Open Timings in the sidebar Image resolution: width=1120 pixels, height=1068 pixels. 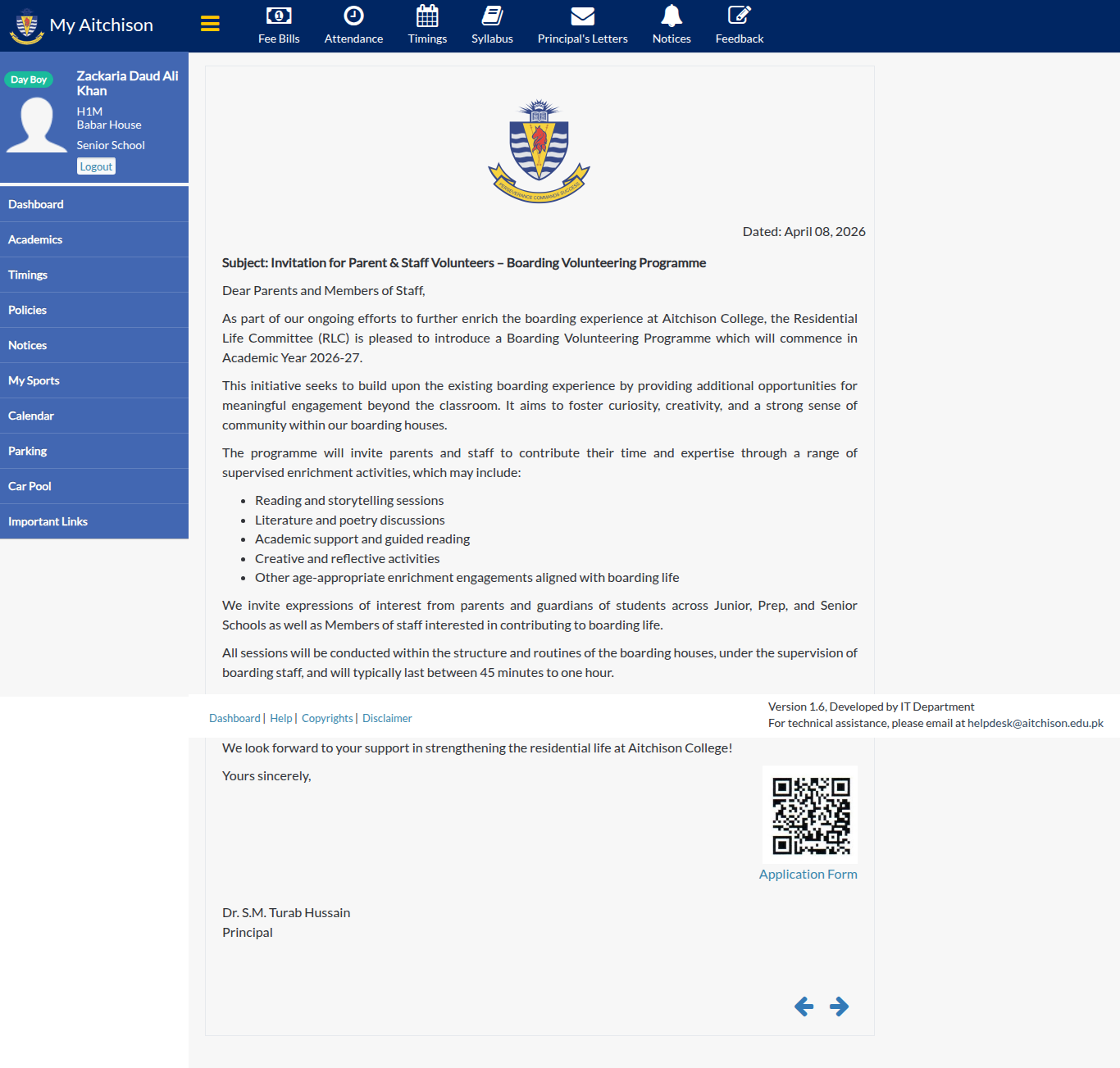(94, 275)
